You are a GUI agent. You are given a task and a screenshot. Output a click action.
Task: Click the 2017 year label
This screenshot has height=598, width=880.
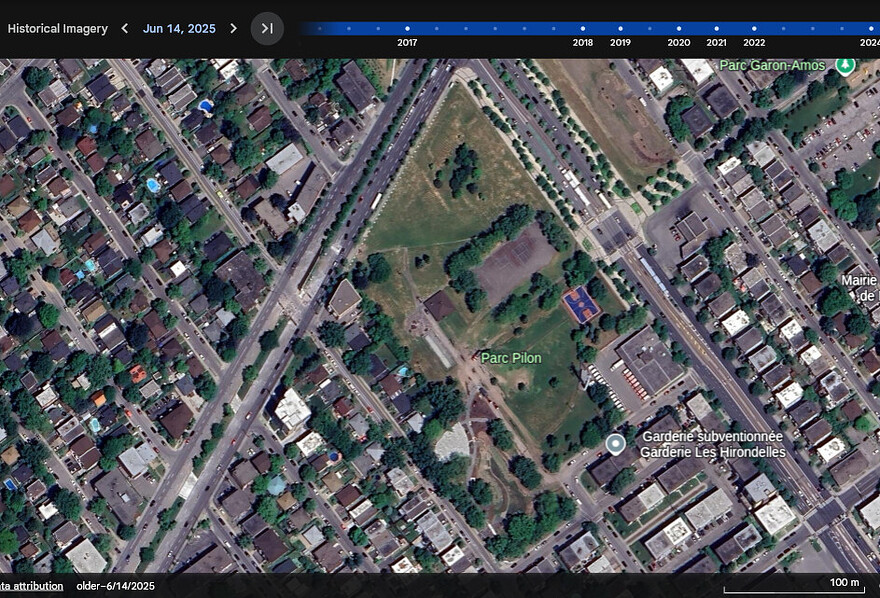pyautogui.click(x=407, y=43)
